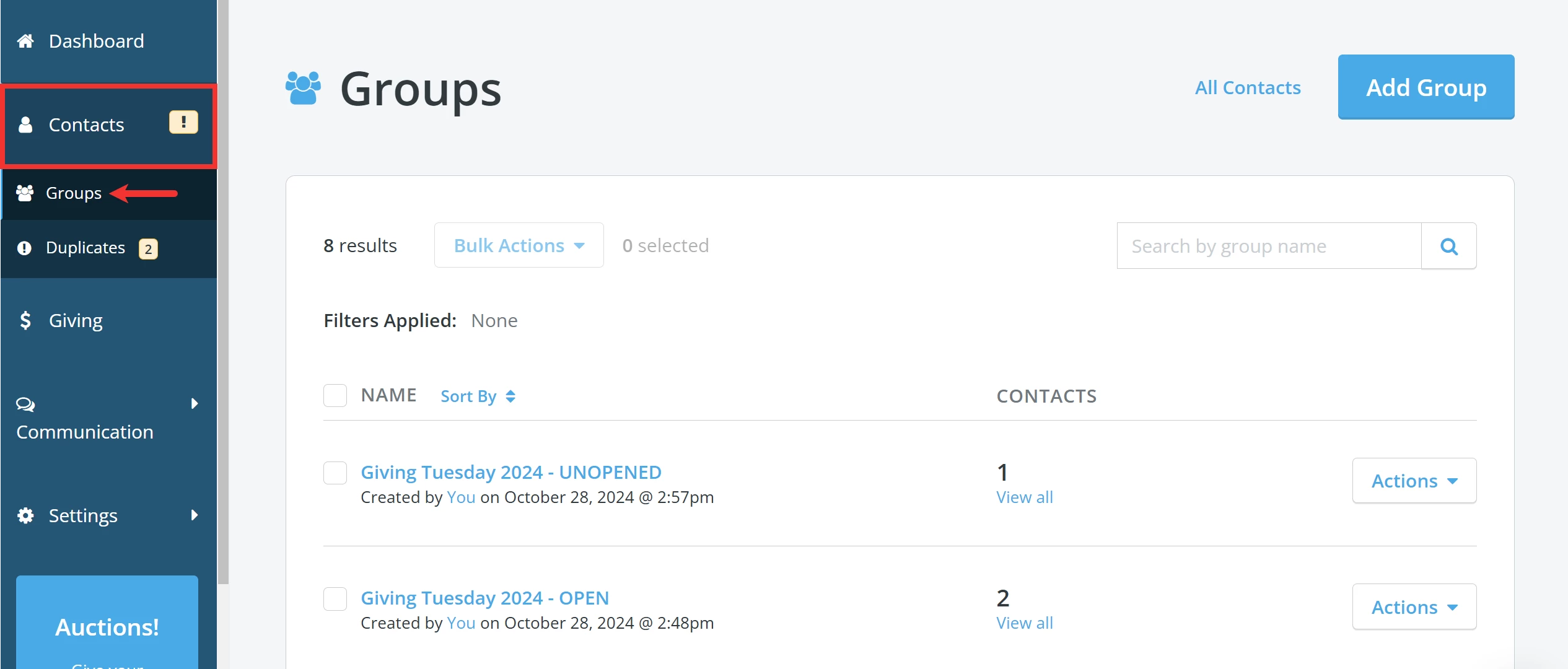This screenshot has width=1568, height=669.
Task: Select the Groups people icon in sidebar
Action: [25, 193]
